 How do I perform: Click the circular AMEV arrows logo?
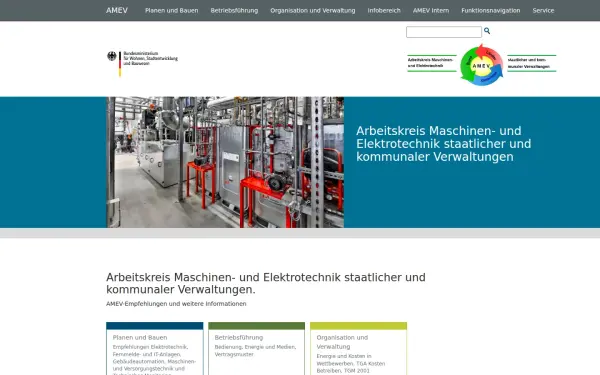pyautogui.click(x=482, y=65)
